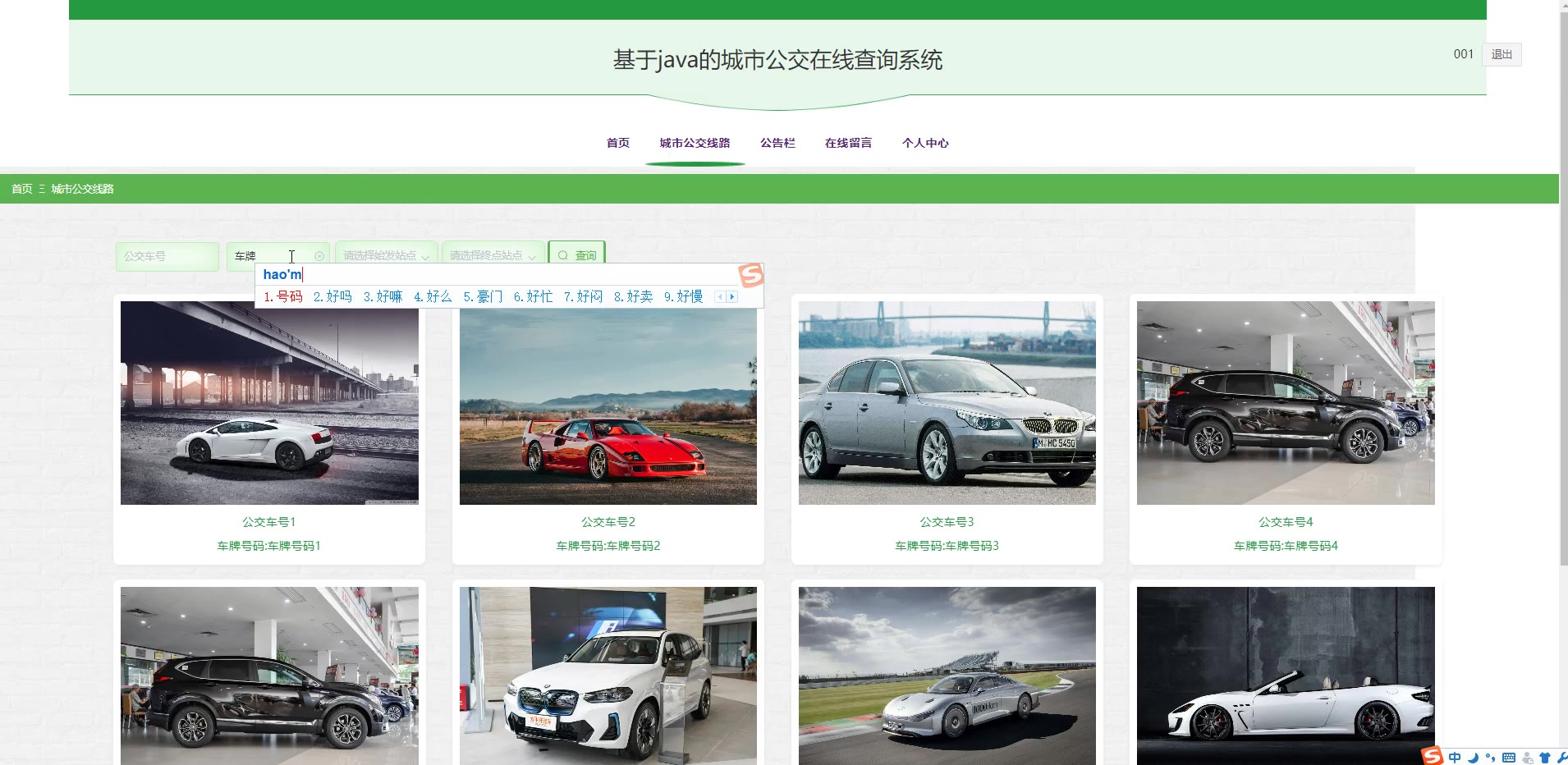Open the red Ferrari image for 公交车号2
This screenshot has width=1568, height=765.
(608, 403)
